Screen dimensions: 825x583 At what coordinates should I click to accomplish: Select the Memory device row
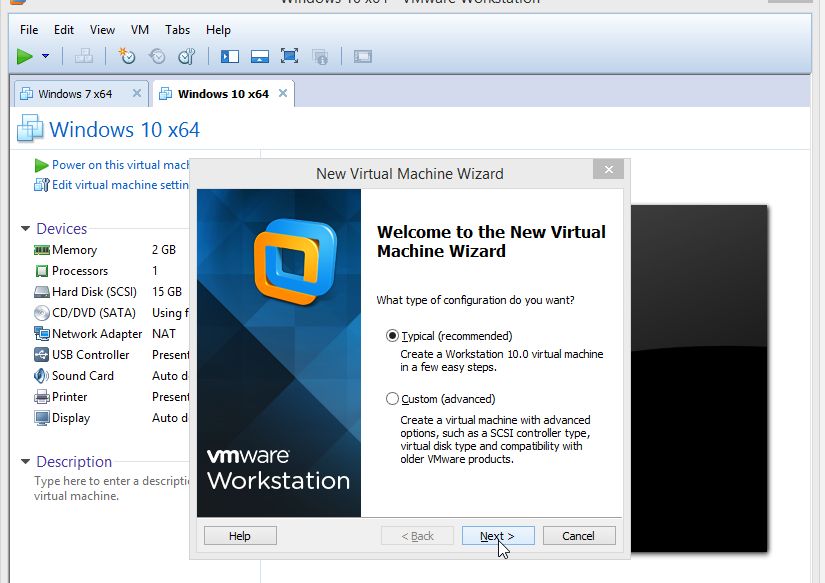click(x=110, y=250)
